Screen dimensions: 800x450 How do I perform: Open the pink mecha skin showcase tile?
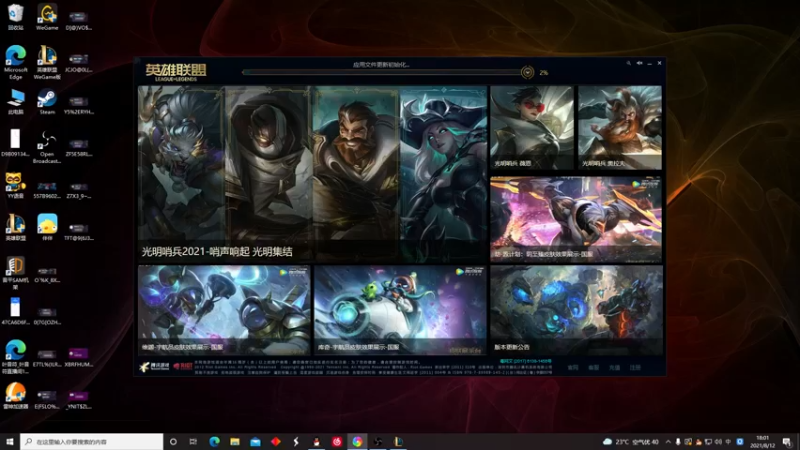576,219
